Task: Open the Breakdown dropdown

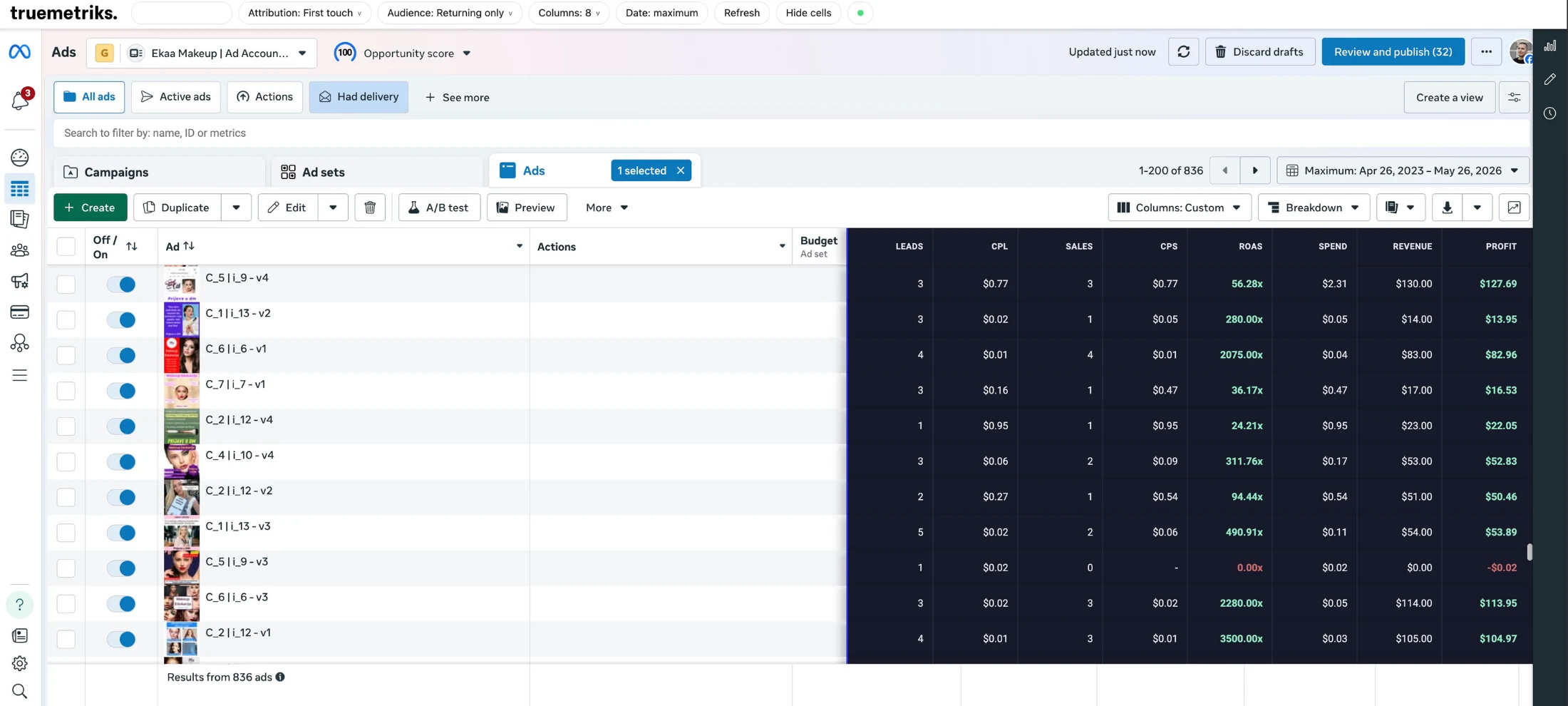Action: pyautogui.click(x=1314, y=208)
